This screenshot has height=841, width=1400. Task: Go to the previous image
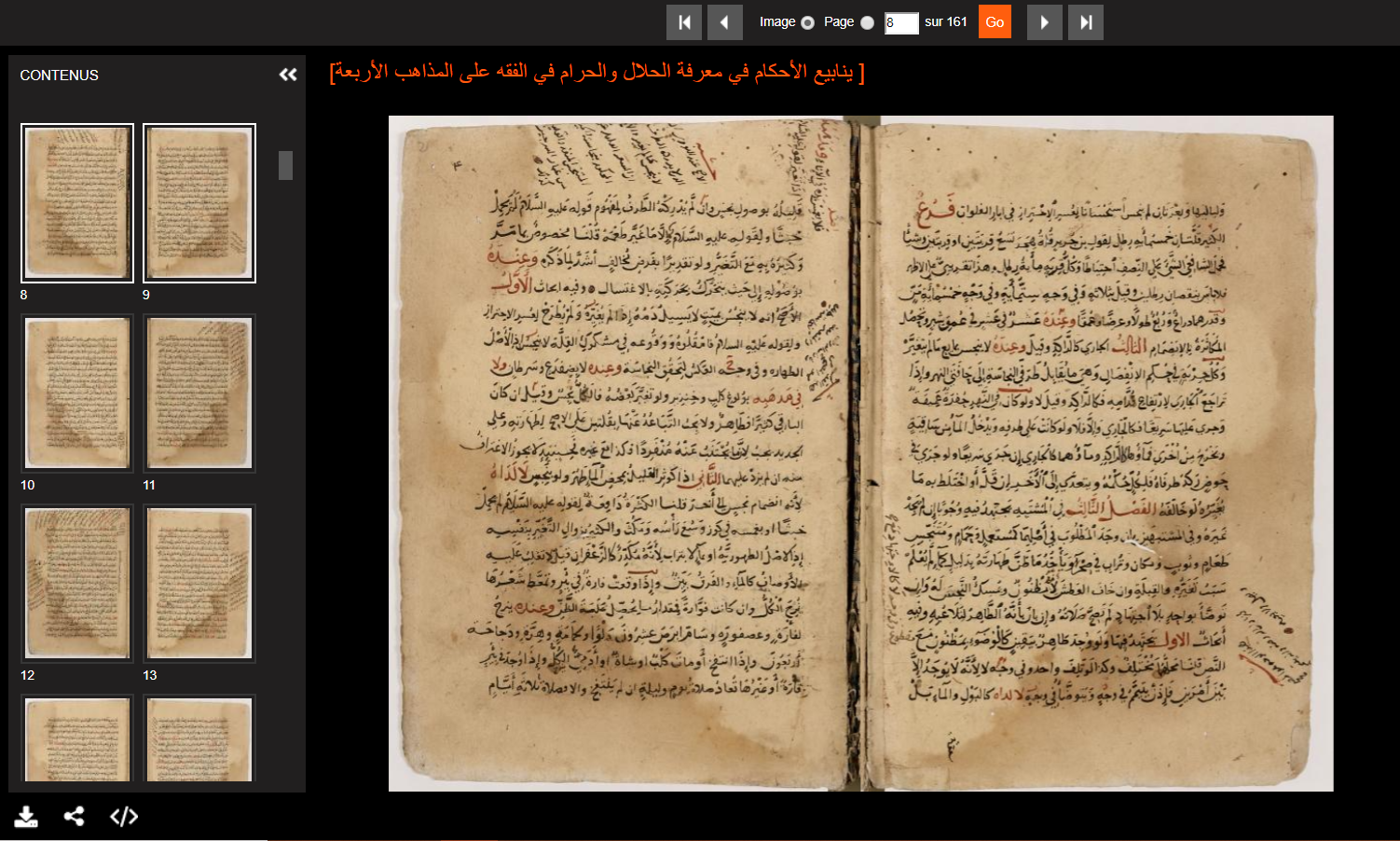[725, 22]
